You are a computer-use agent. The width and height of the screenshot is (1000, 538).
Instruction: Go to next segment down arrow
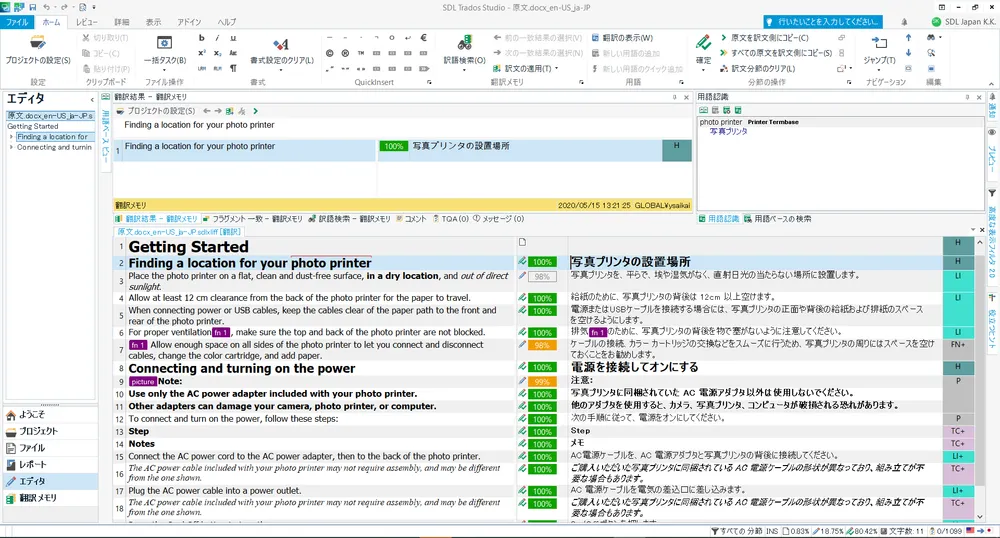[x=908, y=53]
